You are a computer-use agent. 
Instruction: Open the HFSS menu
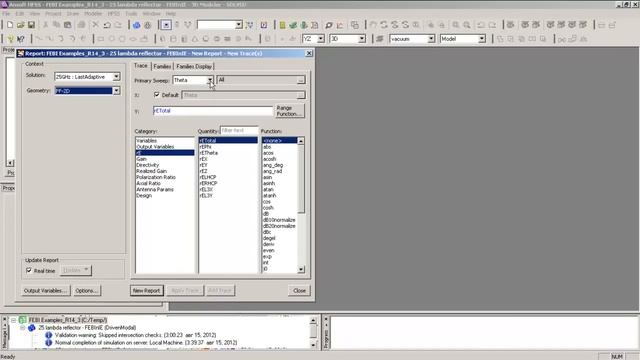pyautogui.click(x=113, y=13)
